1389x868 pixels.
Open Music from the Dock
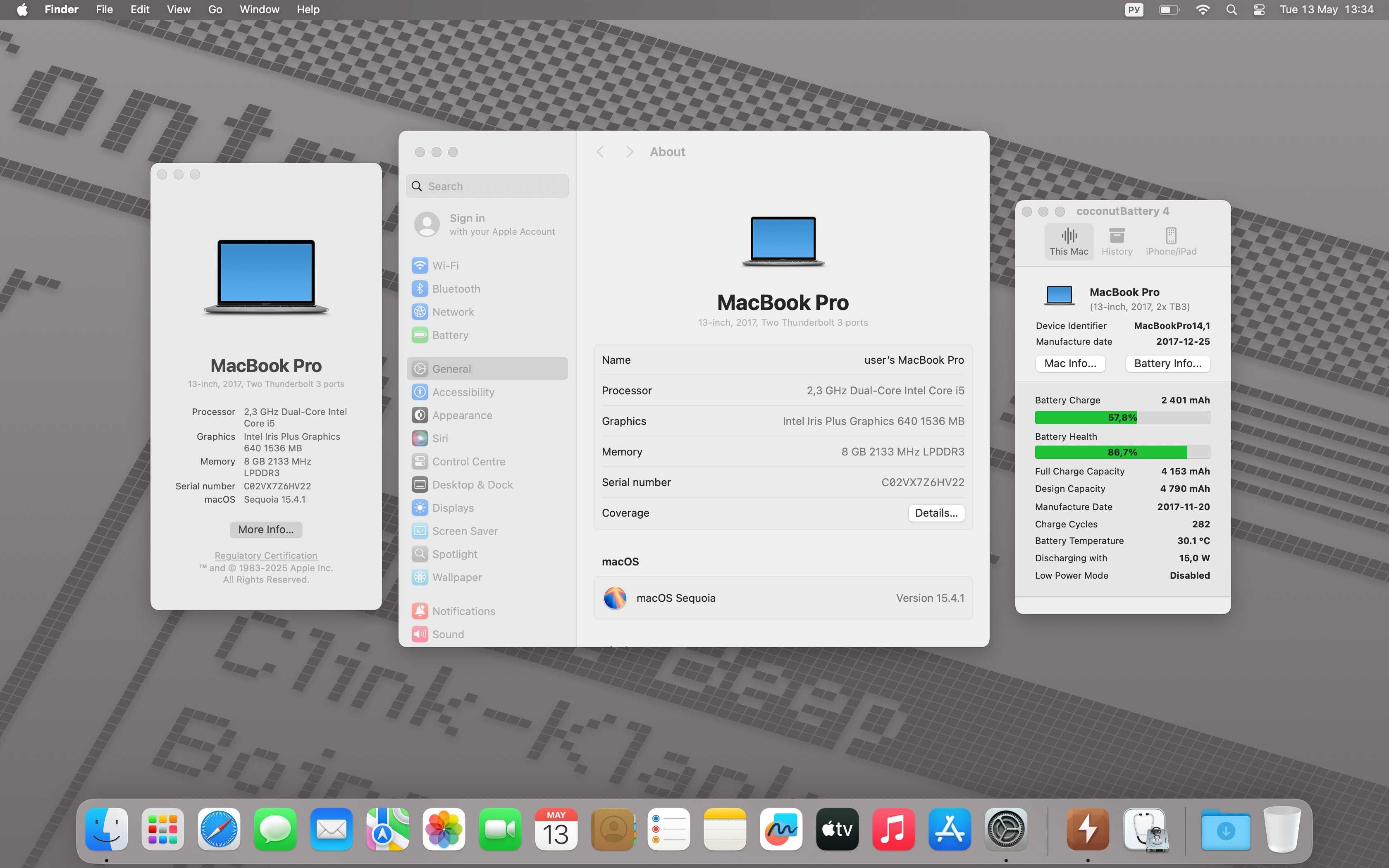click(x=894, y=829)
